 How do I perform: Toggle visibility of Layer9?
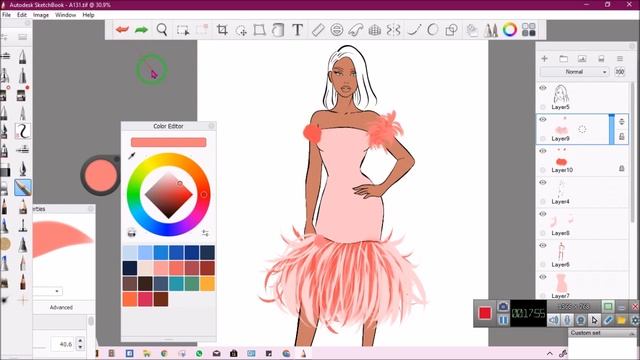[x=543, y=120]
